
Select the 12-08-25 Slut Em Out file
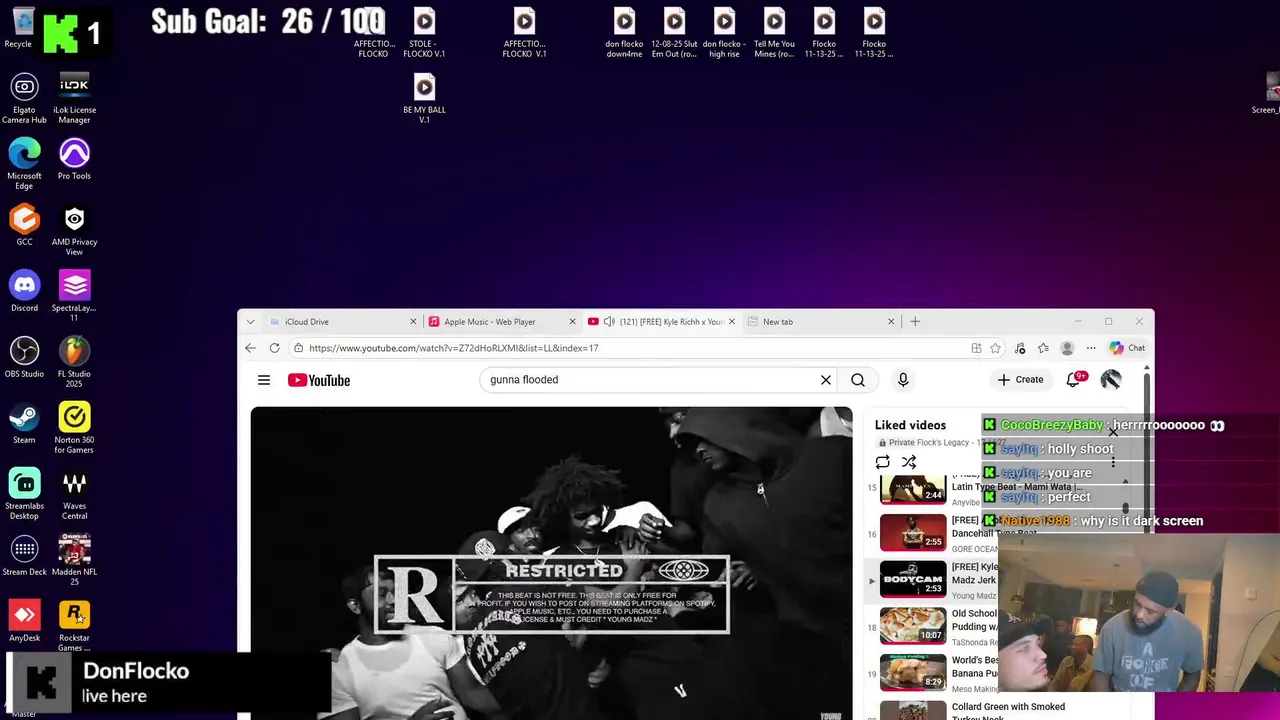(674, 32)
